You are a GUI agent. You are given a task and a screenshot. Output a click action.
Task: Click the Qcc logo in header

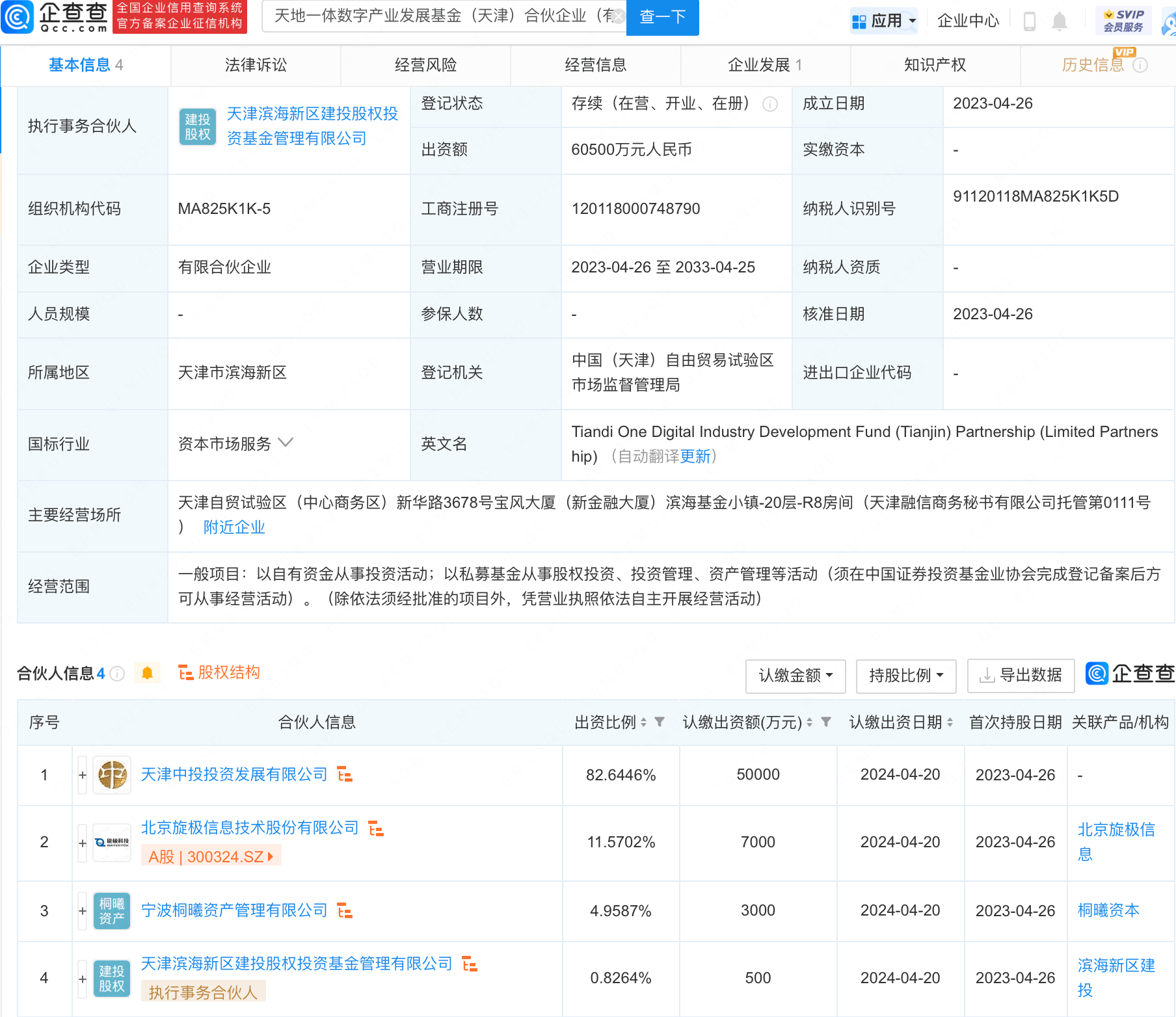pos(55,18)
